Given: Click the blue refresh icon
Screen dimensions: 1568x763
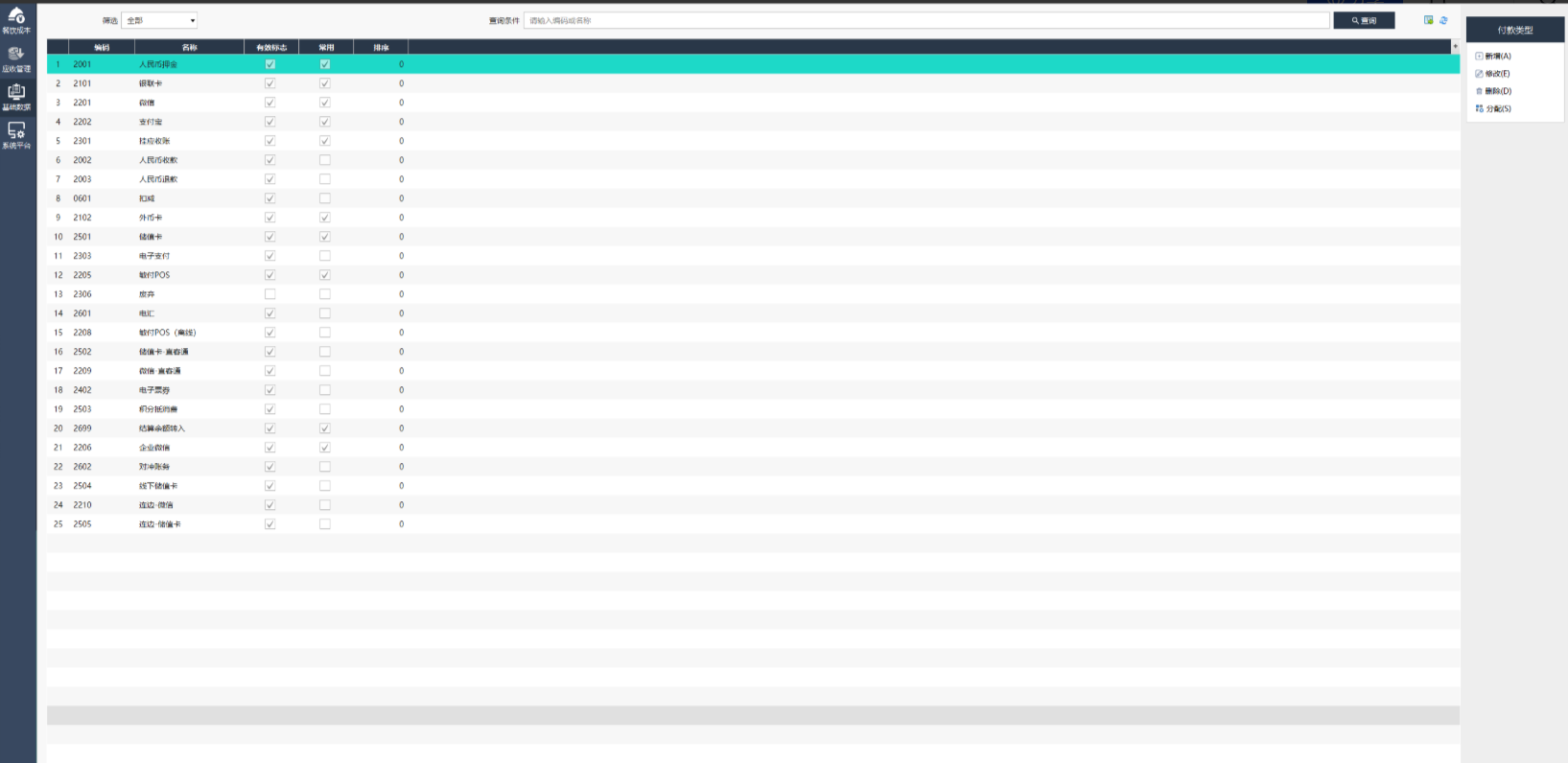Looking at the screenshot, I should point(1443,20).
